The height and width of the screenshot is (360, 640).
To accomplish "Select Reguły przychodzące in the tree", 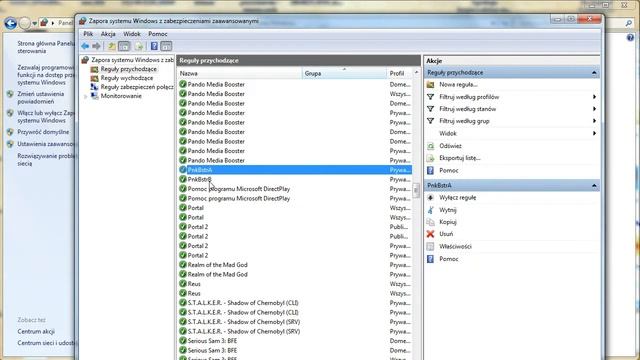I will click(129, 69).
